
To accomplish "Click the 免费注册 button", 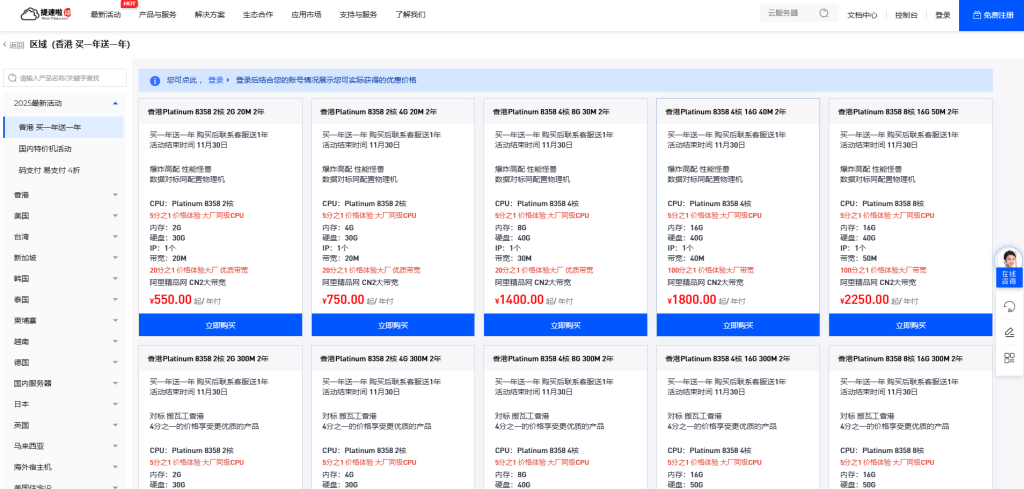I will tap(991, 15).
